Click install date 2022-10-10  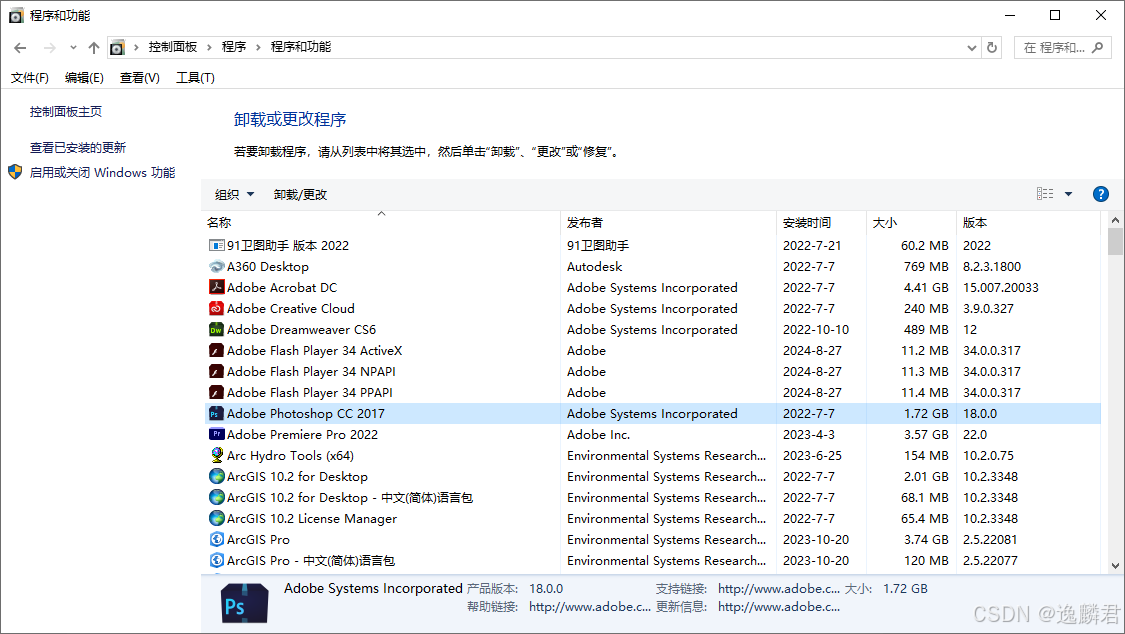816,329
